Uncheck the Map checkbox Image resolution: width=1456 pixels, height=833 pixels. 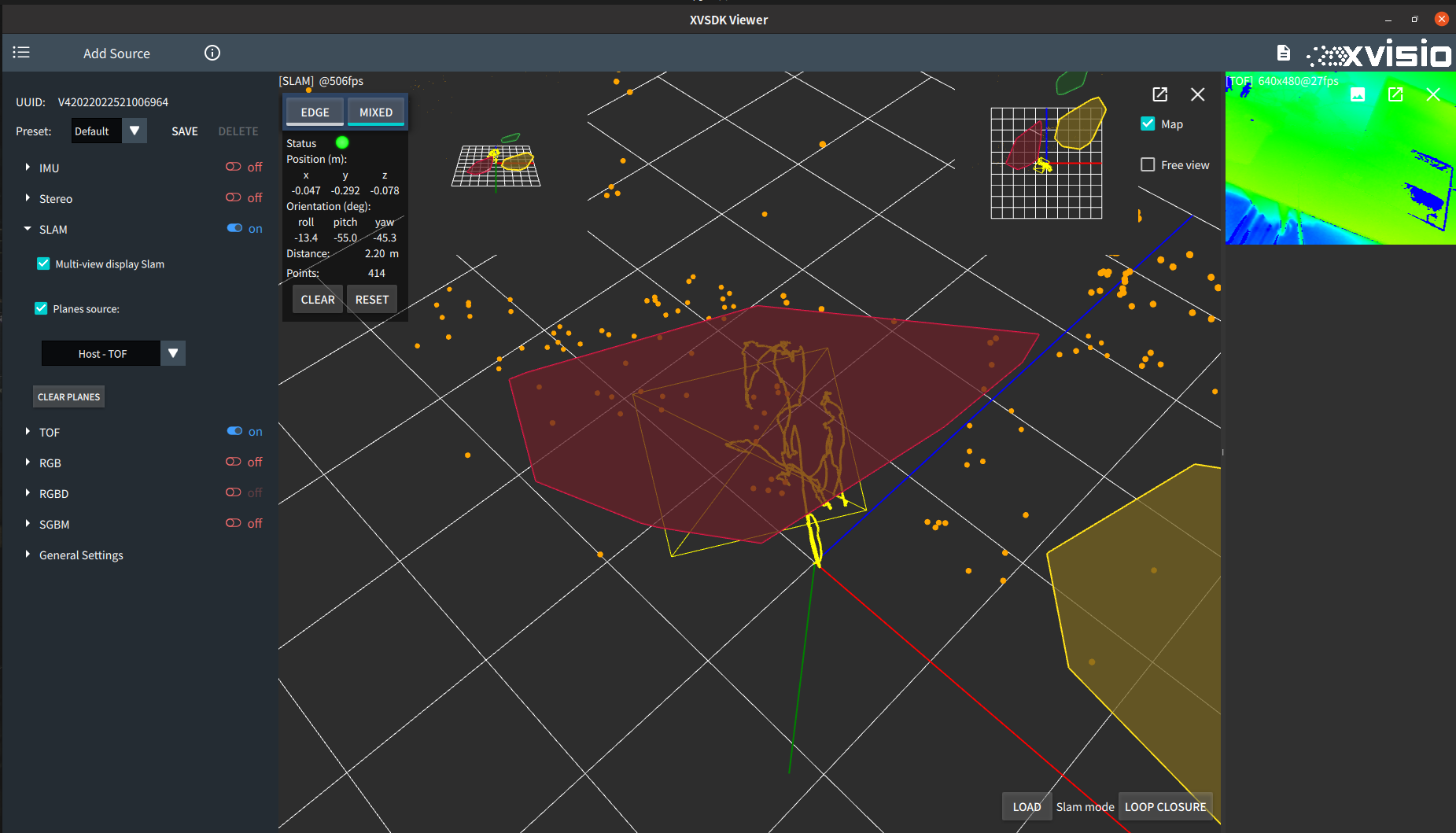(x=1148, y=123)
